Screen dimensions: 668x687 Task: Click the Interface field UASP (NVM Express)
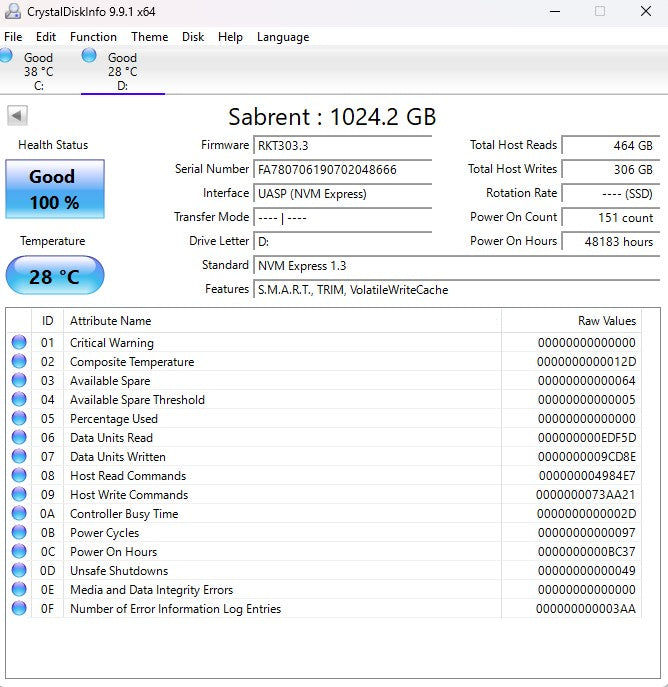343,193
